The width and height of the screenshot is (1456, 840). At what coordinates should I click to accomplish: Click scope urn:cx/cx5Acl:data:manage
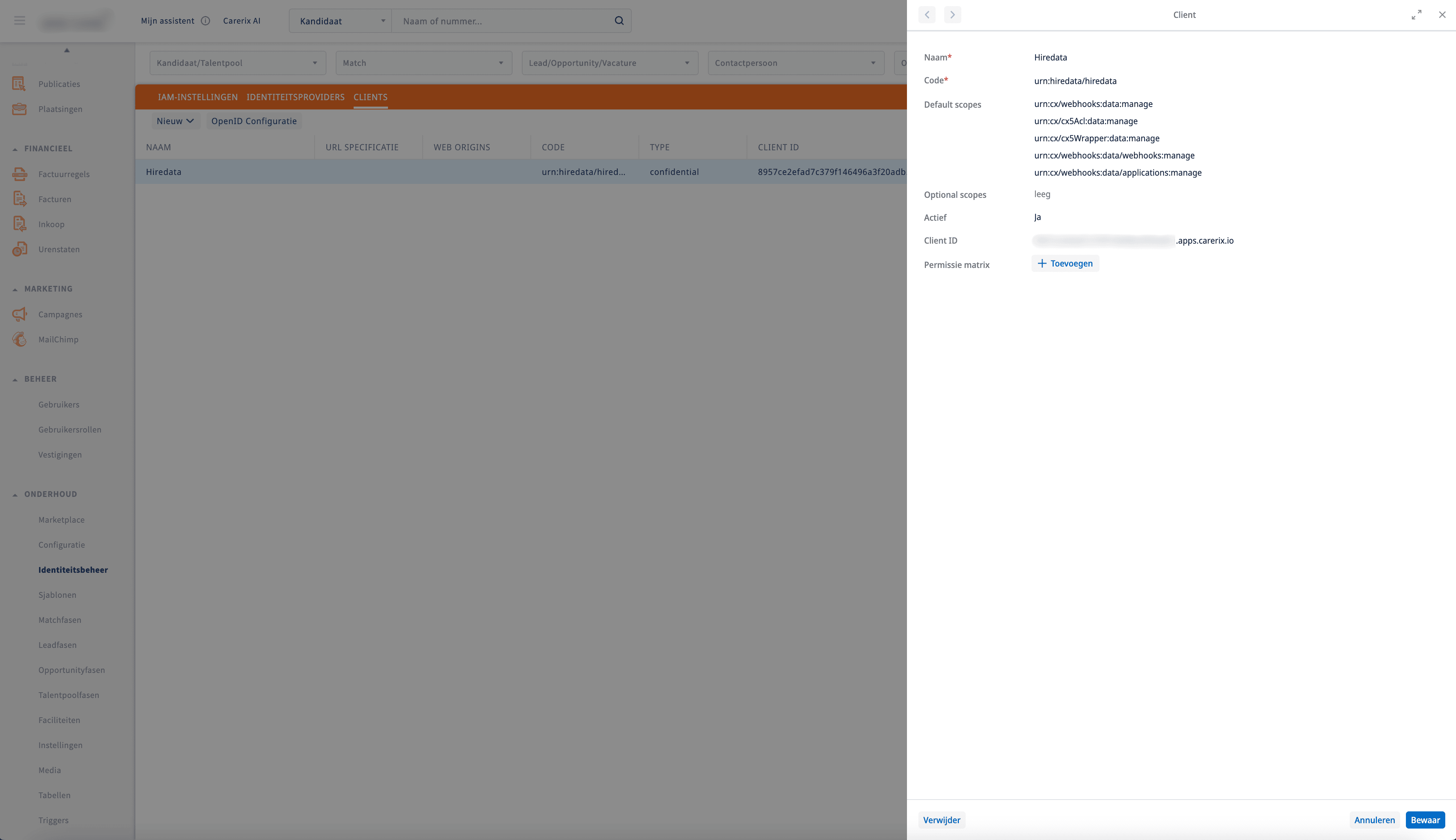click(x=1086, y=121)
